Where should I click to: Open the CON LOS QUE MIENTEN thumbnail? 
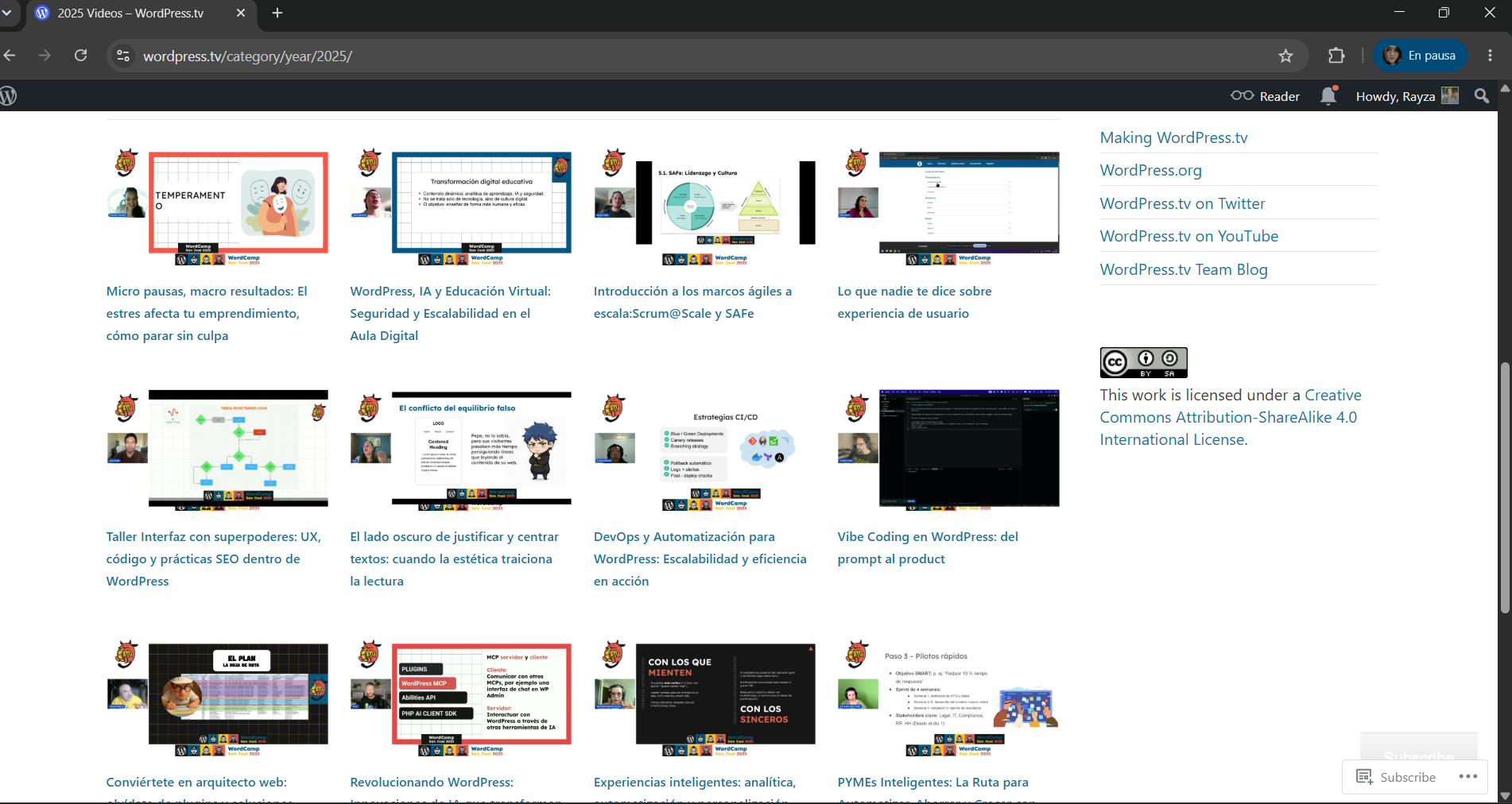click(704, 698)
